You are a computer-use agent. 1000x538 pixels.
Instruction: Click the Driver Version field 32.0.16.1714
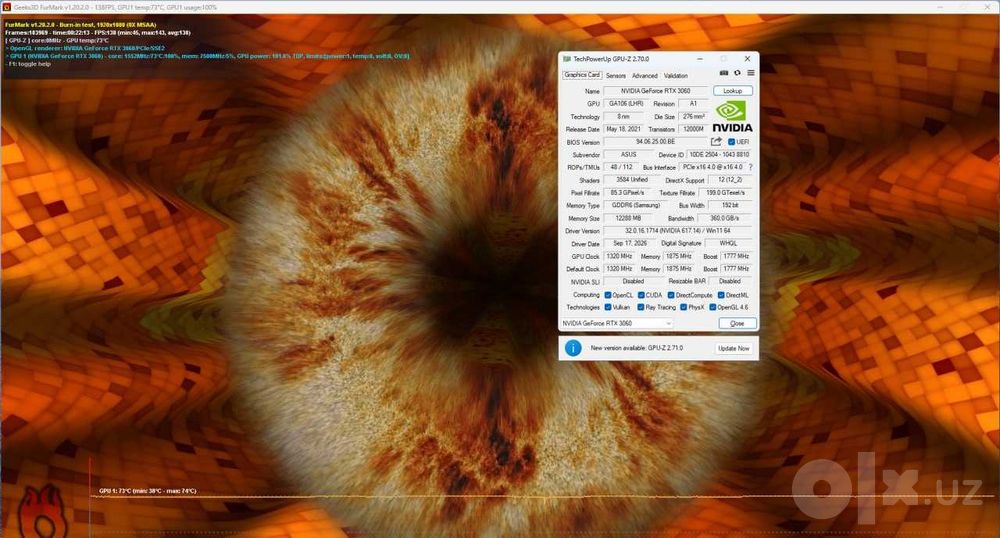tap(678, 231)
